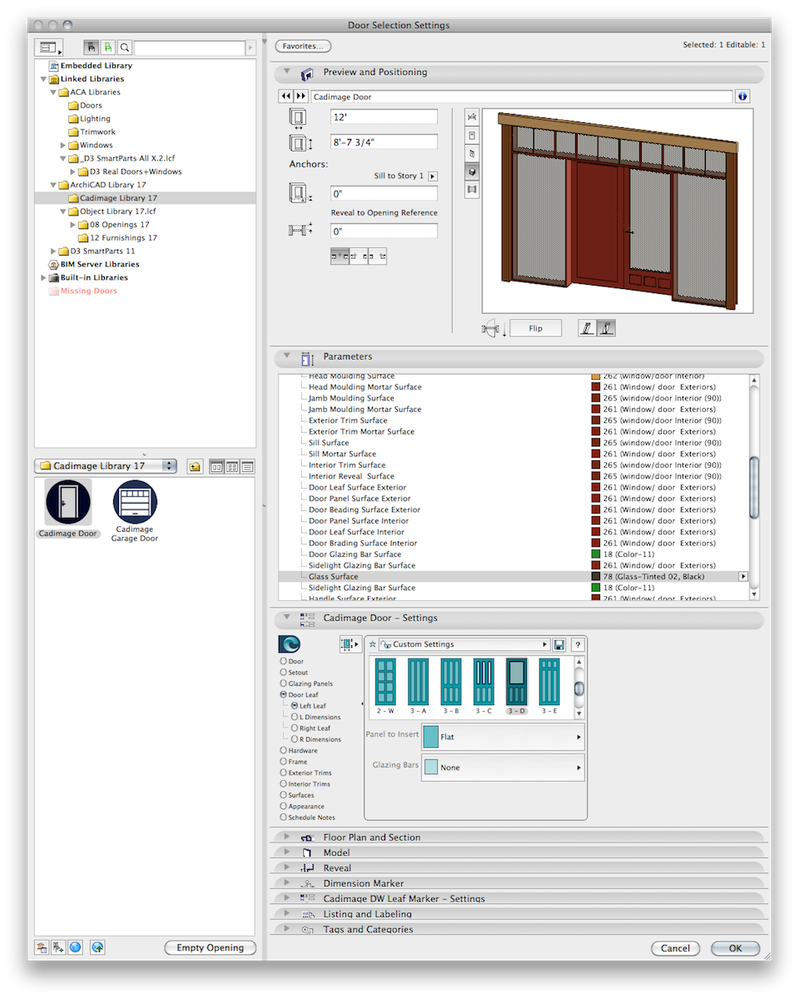This screenshot has width=799, height=999.
Task: Click the star favorite icon near Custom Settings
Action: click(x=373, y=644)
